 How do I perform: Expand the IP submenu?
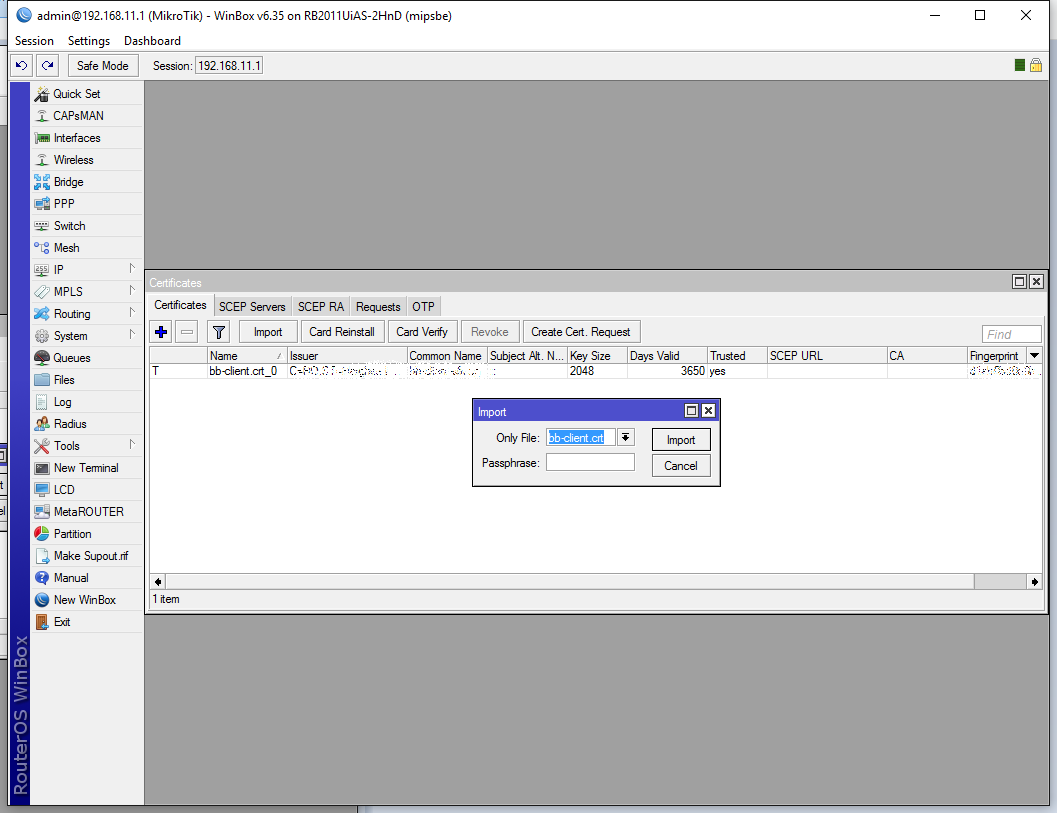coord(132,269)
